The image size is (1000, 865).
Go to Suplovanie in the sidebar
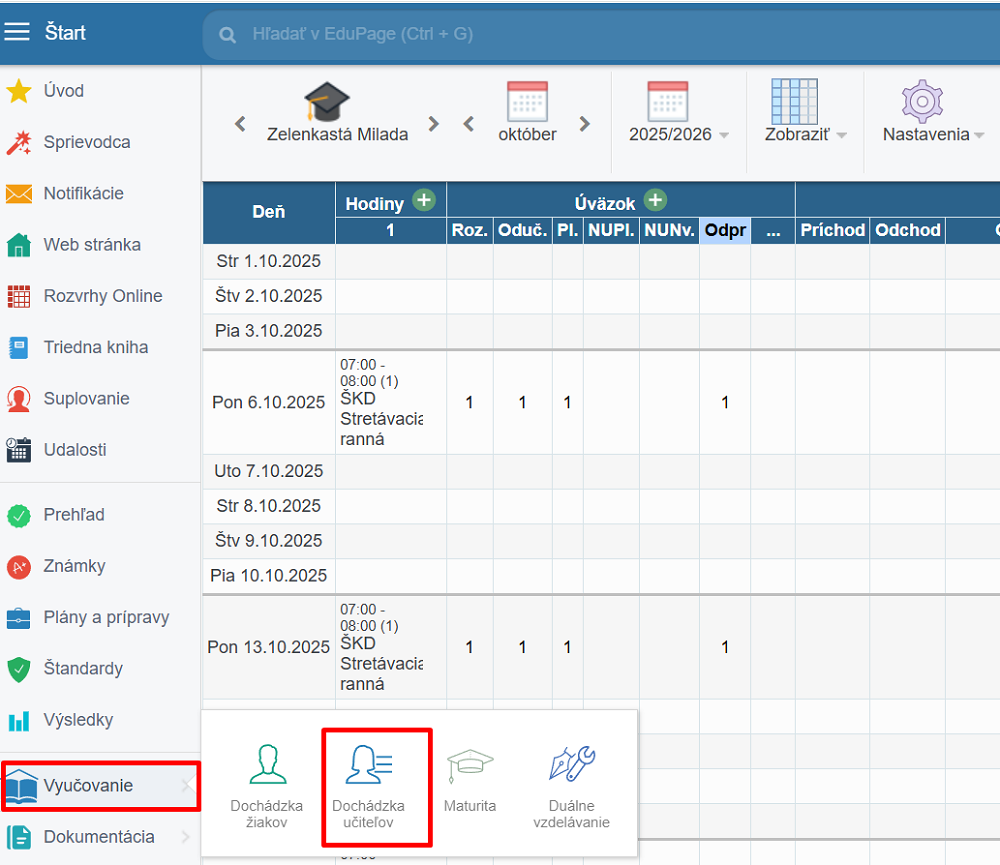(x=86, y=399)
